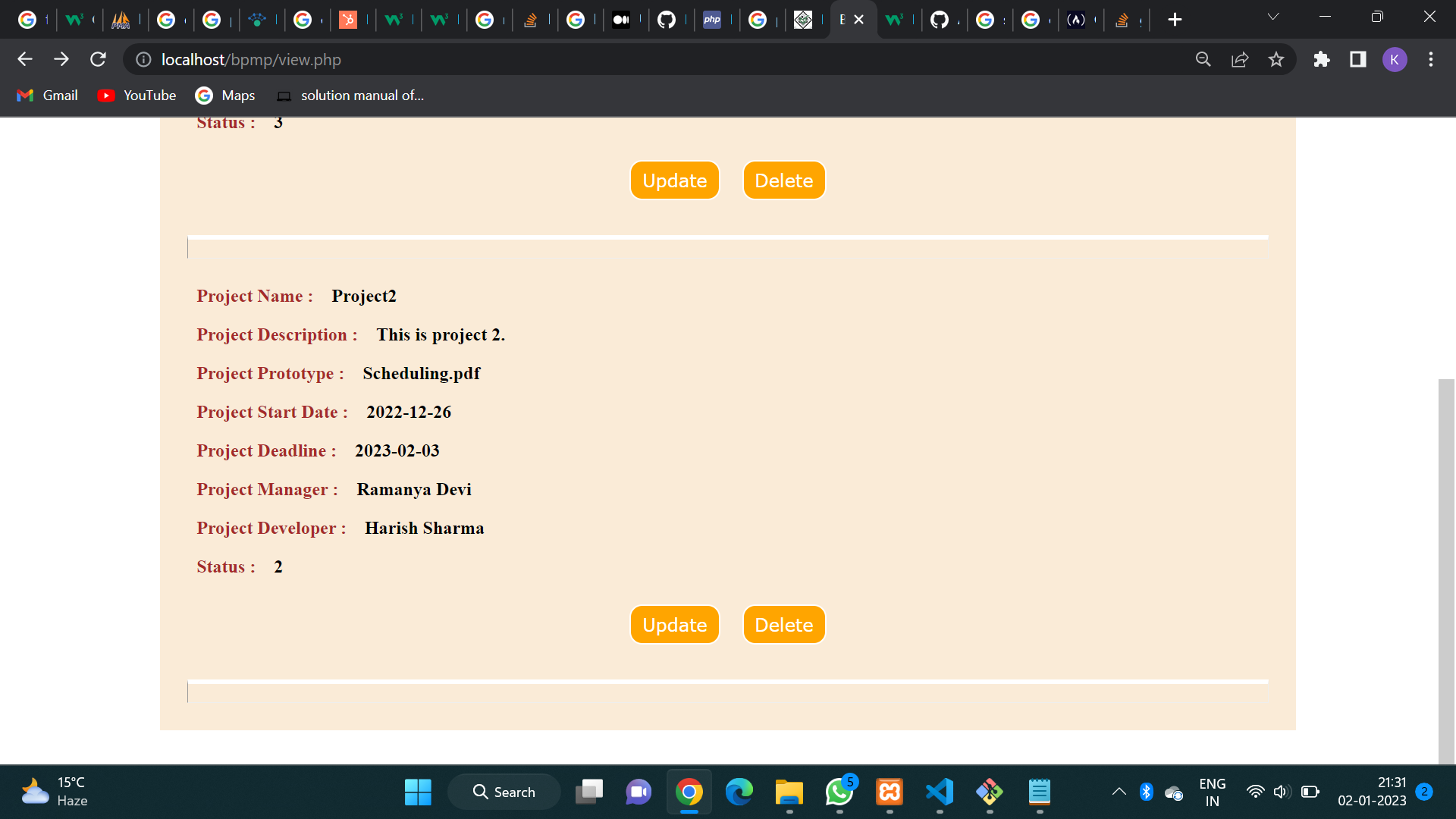This screenshot has height=819, width=1456.
Task: Open solution manual bookmark
Action: [350, 96]
